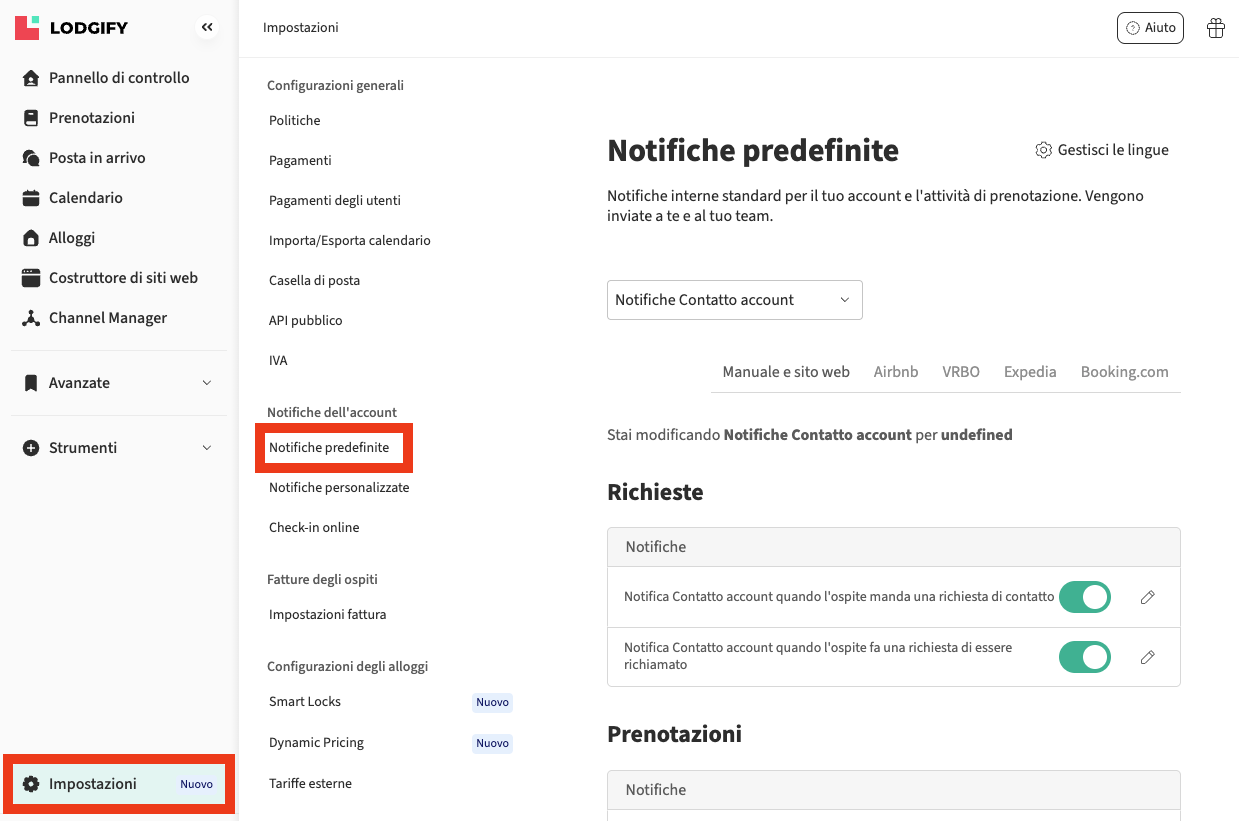
Task: Edit the callback request notification pencil icon
Action: pyautogui.click(x=1147, y=657)
